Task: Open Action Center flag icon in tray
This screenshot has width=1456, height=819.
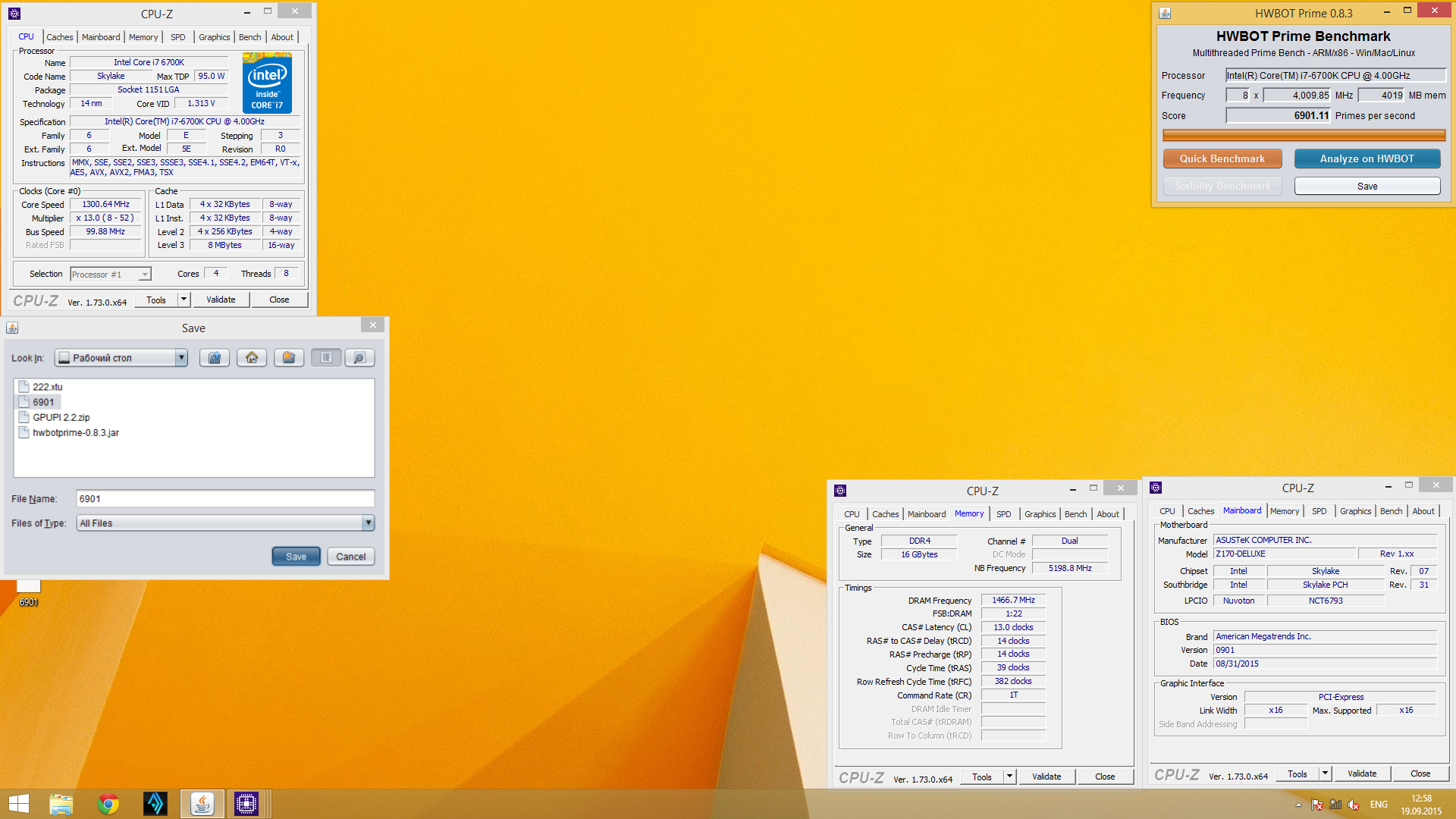Action: (1317, 805)
